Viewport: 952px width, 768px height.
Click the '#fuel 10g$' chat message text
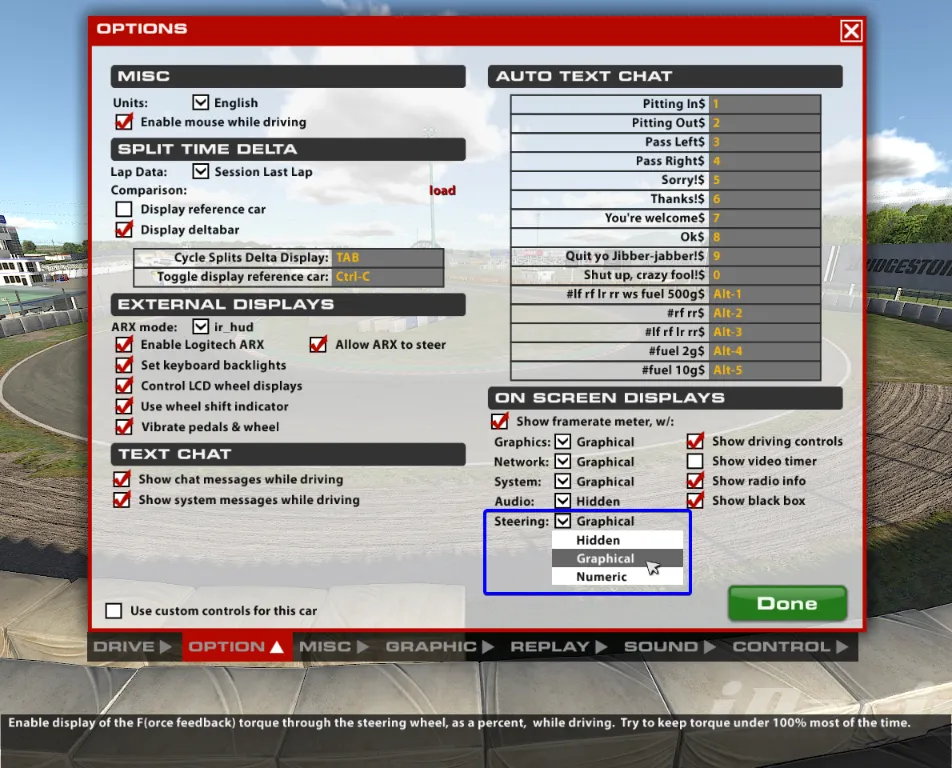(x=673, y=370)
